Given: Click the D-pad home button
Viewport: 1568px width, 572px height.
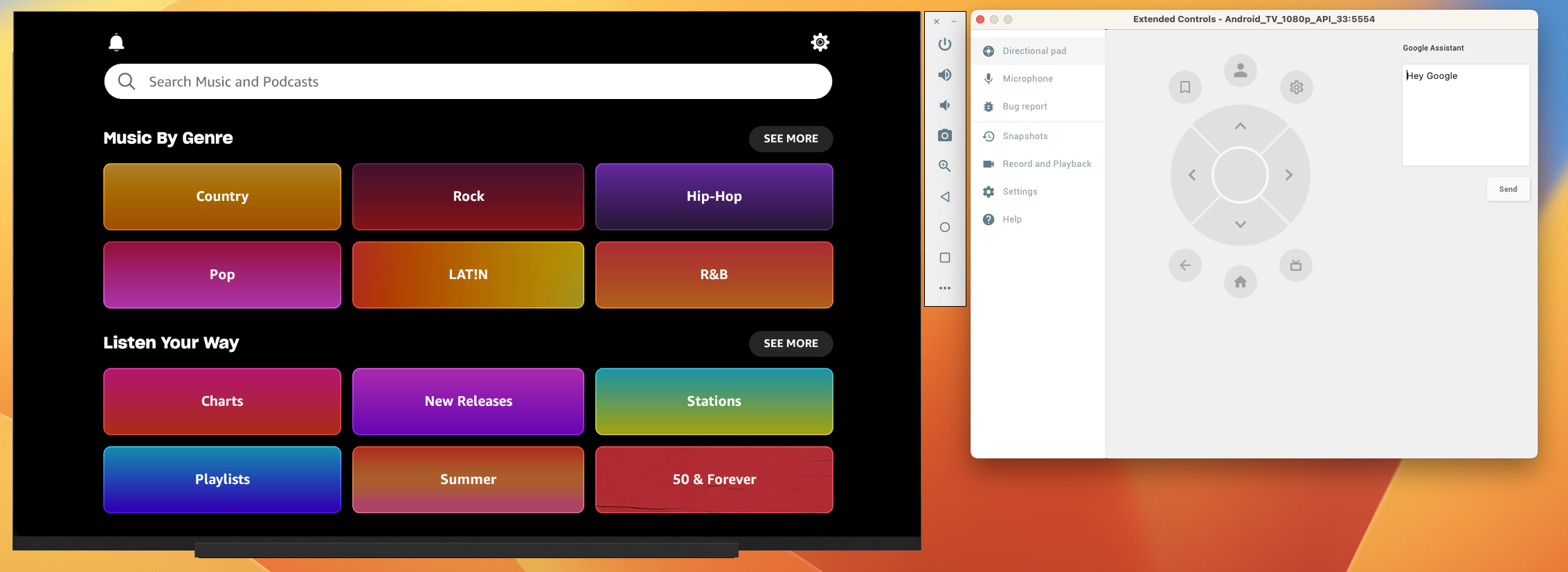Looking at the screenshot, I should (1241, 282).
